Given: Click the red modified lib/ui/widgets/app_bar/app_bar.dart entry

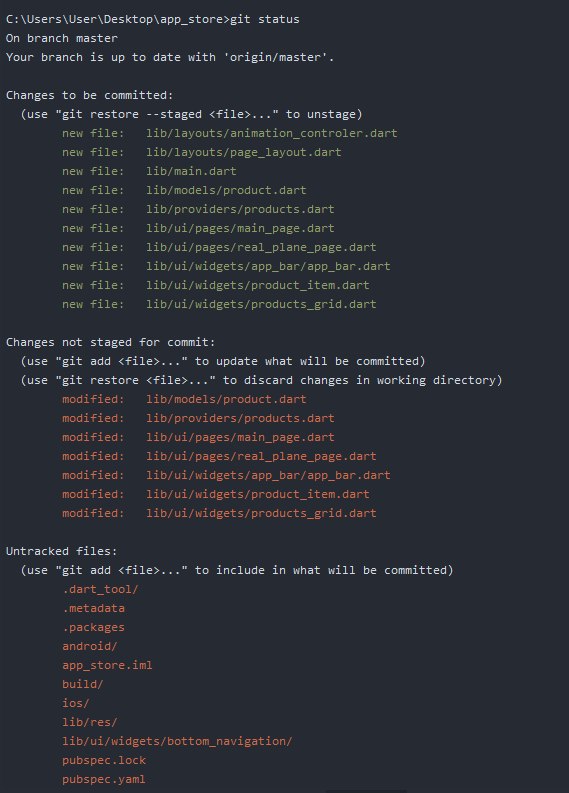Looking at the screenshot, I should point(268,475).
